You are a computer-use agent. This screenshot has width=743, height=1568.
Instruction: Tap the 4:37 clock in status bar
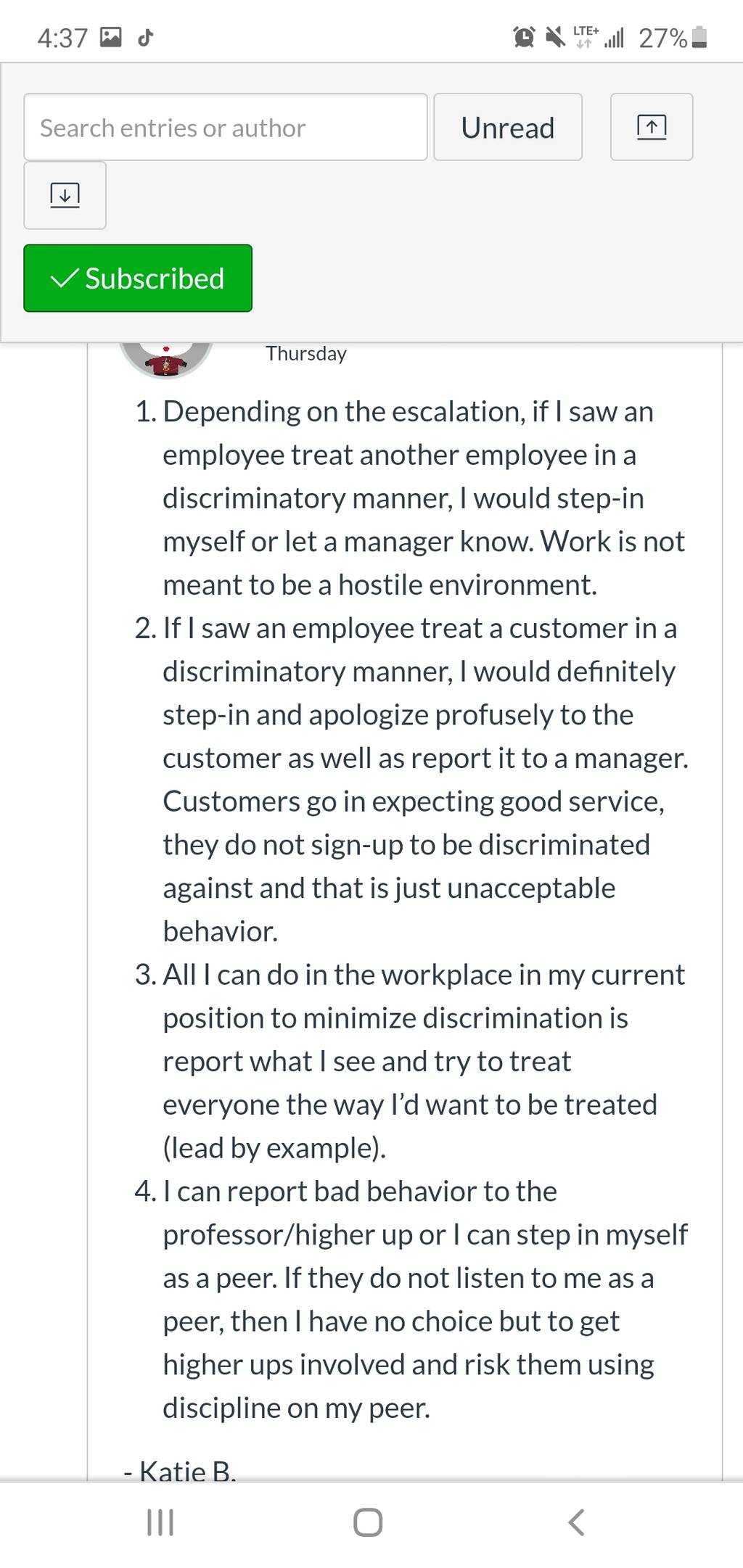[62, 38]
